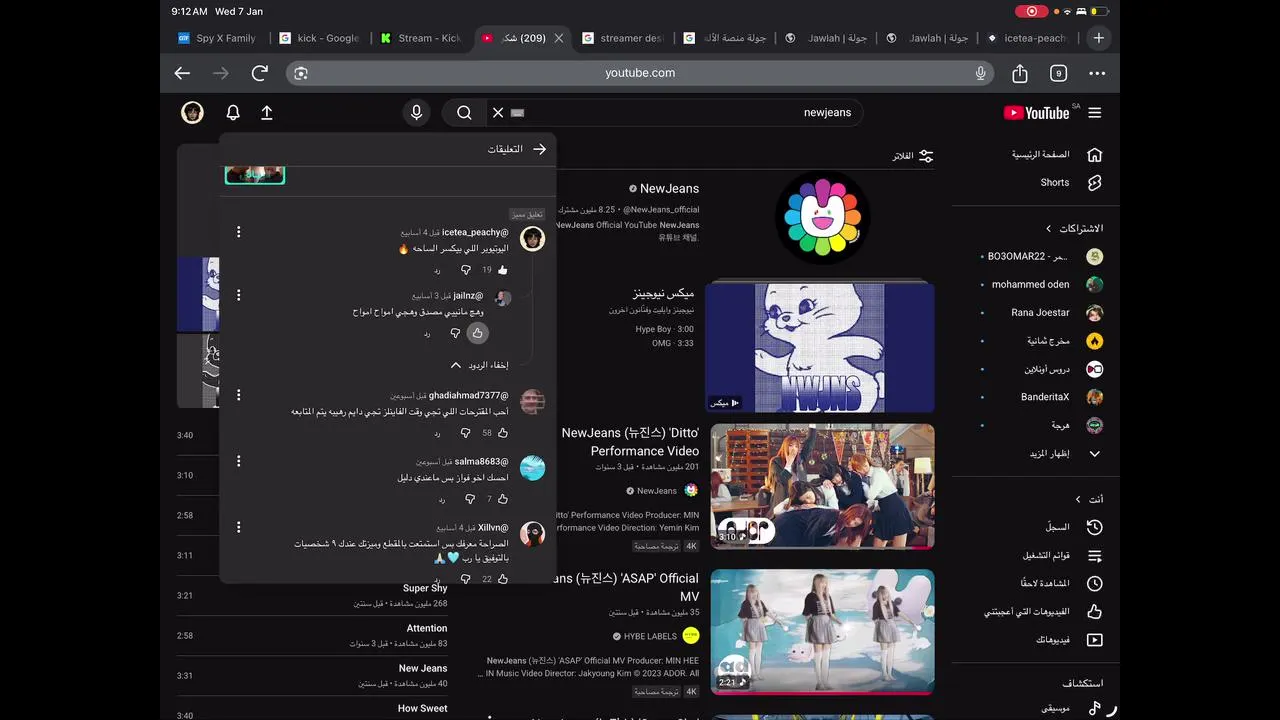Switch to kick - Google browser tab
This screenshot has width=1280, height=720.
click(x=320, y=38)
